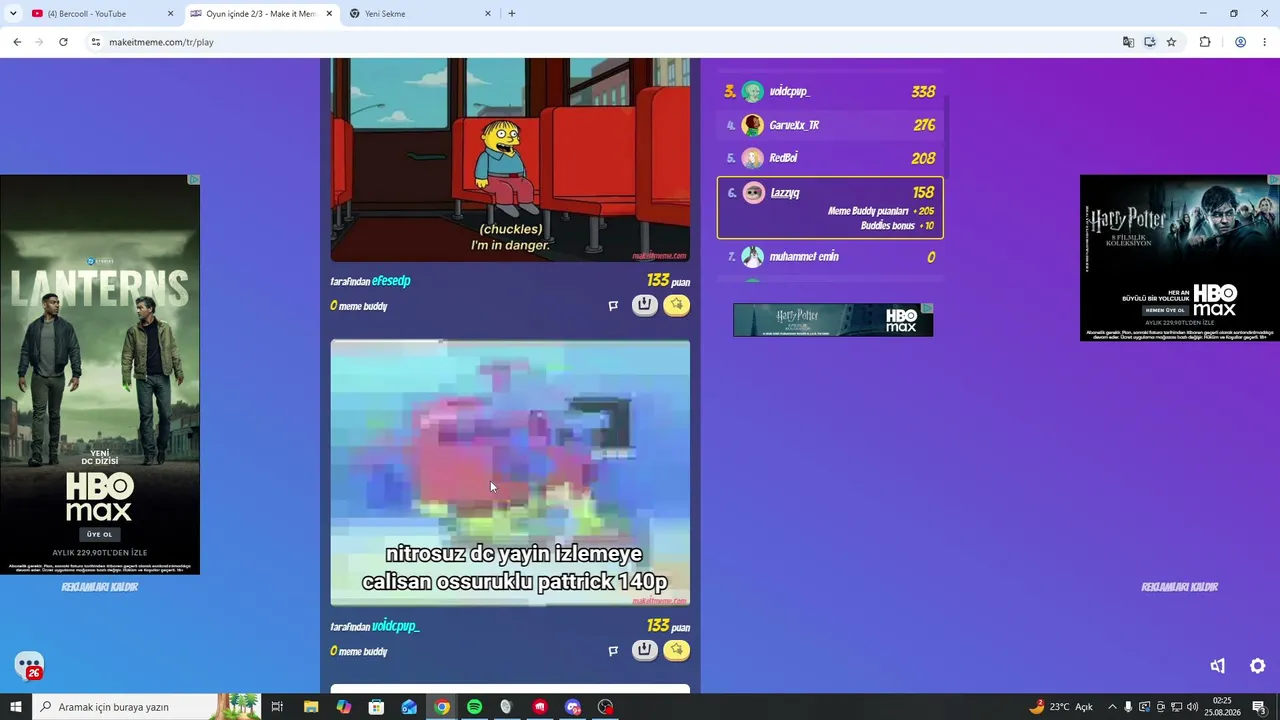Click Google Translate icon in address bar

[1128, 42]
